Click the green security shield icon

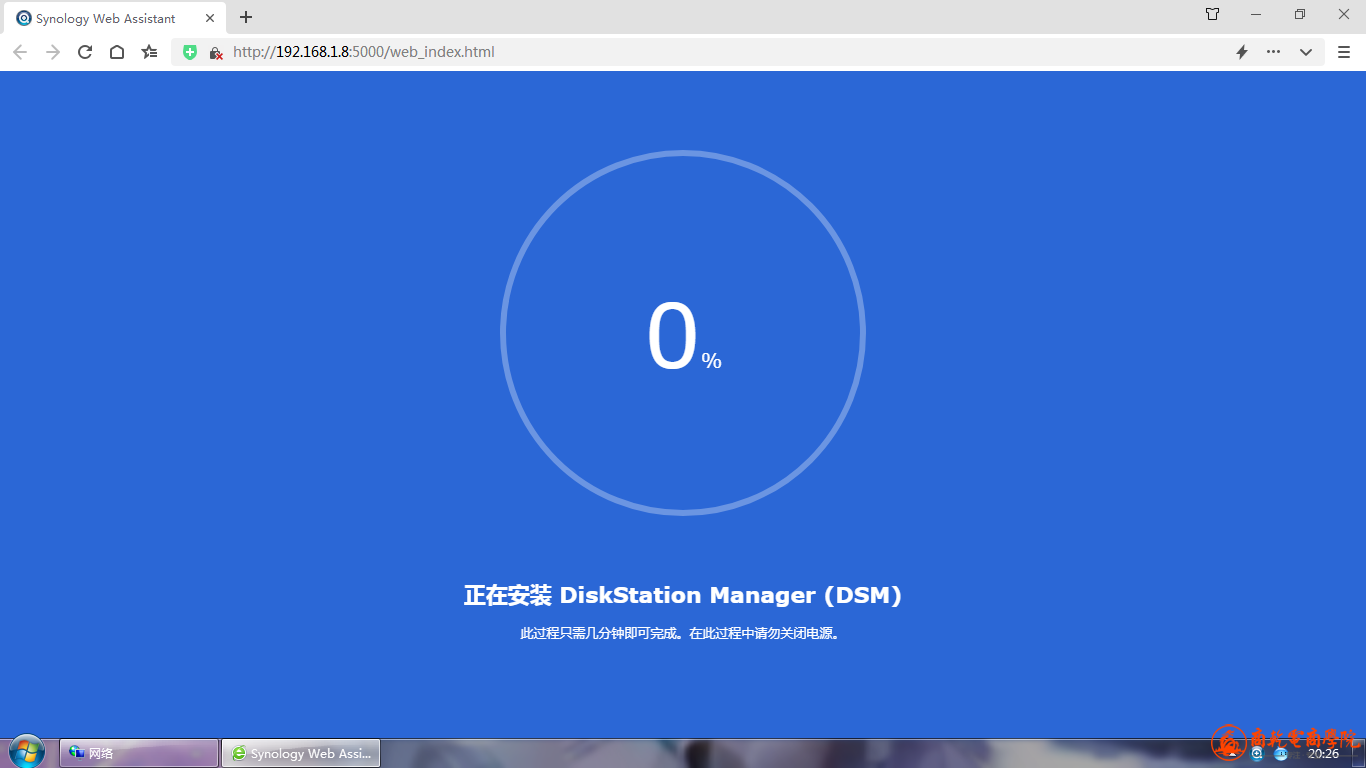[x=190, y=52]
